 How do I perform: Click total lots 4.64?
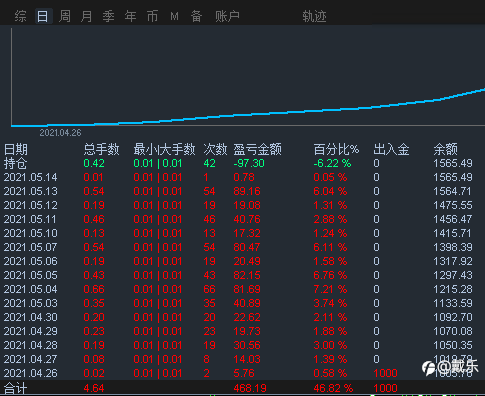[x=94, y=388]
